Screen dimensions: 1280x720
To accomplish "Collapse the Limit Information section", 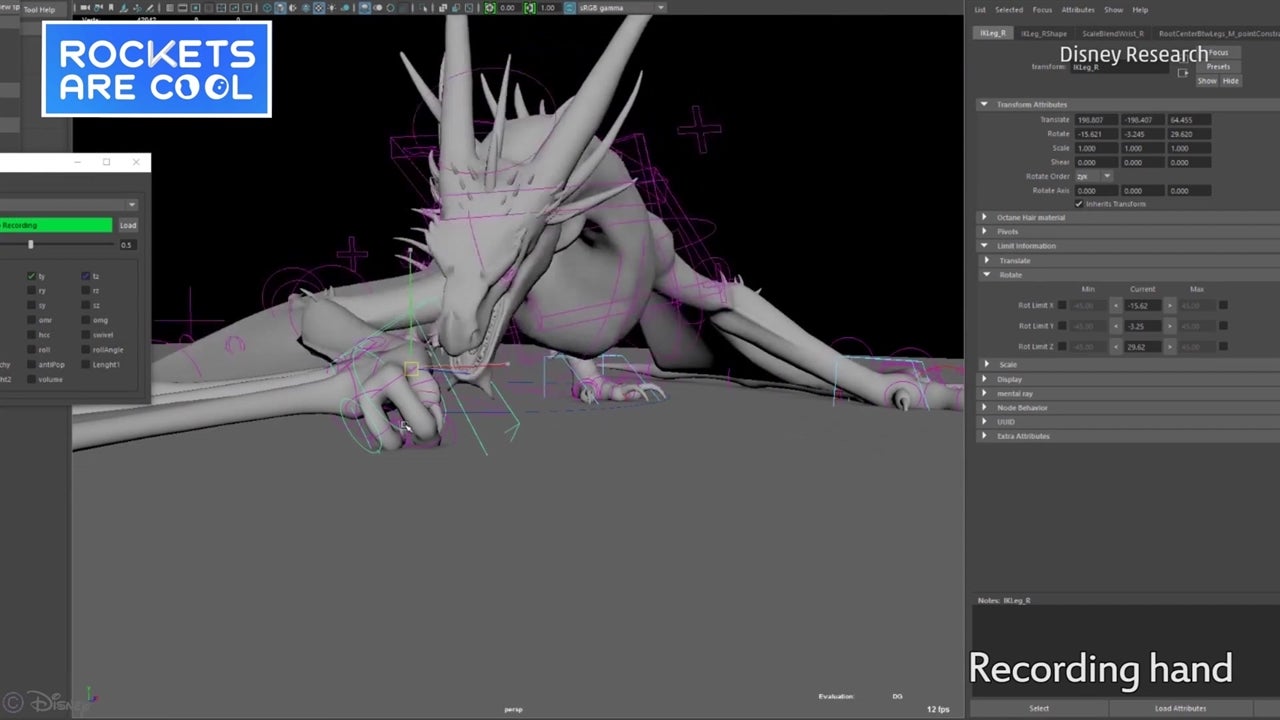I will pos(984,245).
